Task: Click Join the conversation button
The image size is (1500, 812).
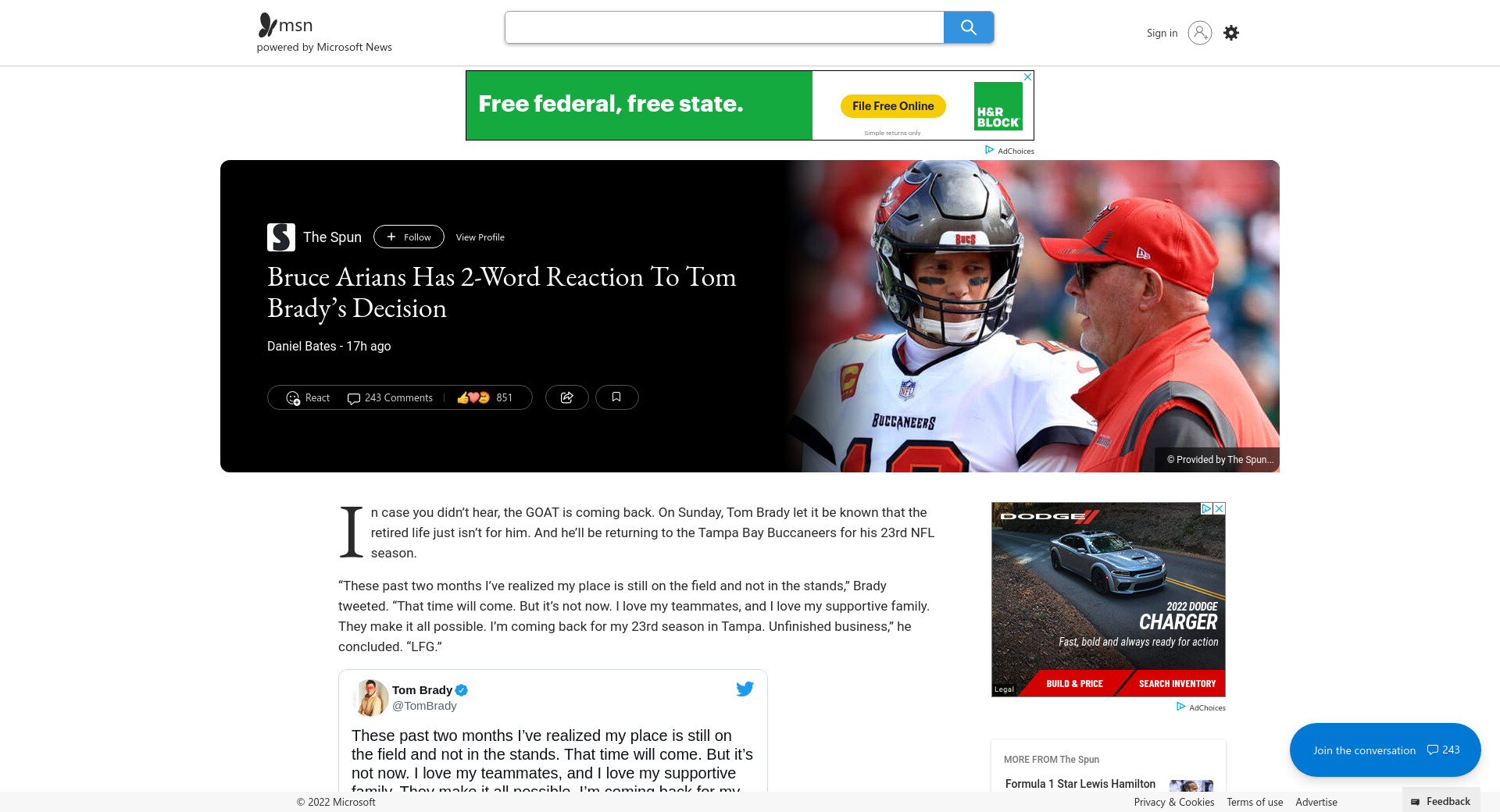Action: 1384,750
